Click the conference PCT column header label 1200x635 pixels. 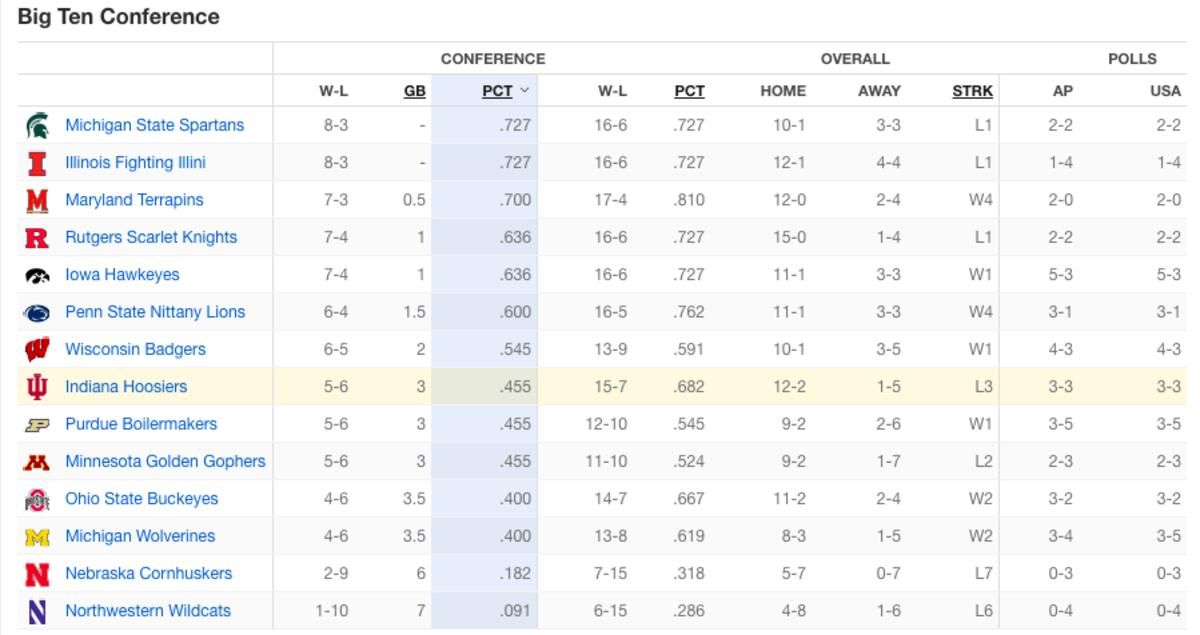(497, 91)
